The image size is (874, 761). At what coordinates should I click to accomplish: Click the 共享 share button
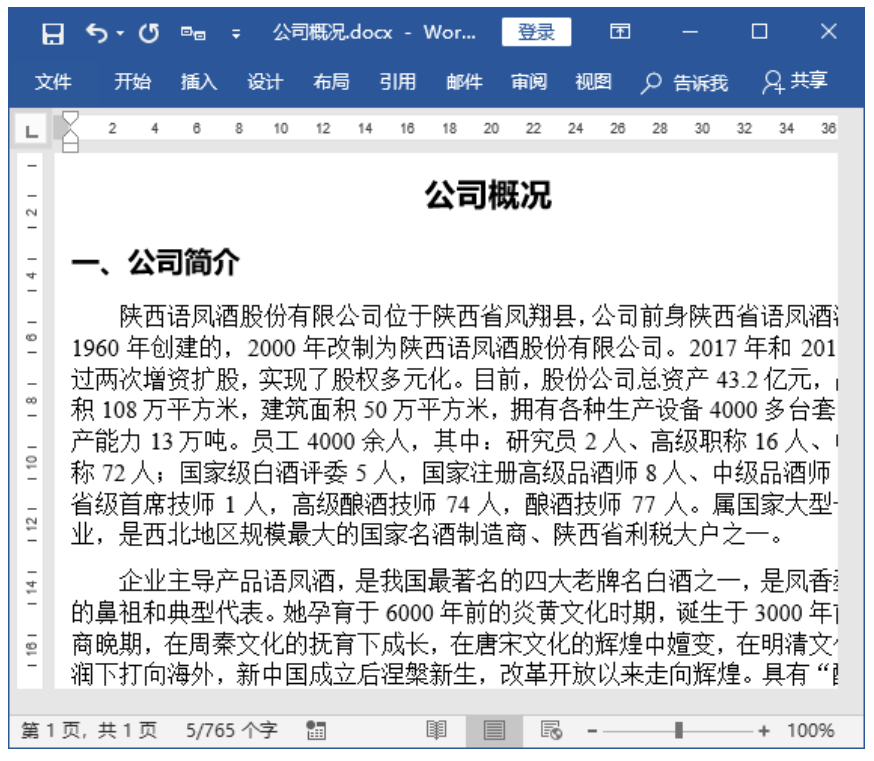(795, 82)
